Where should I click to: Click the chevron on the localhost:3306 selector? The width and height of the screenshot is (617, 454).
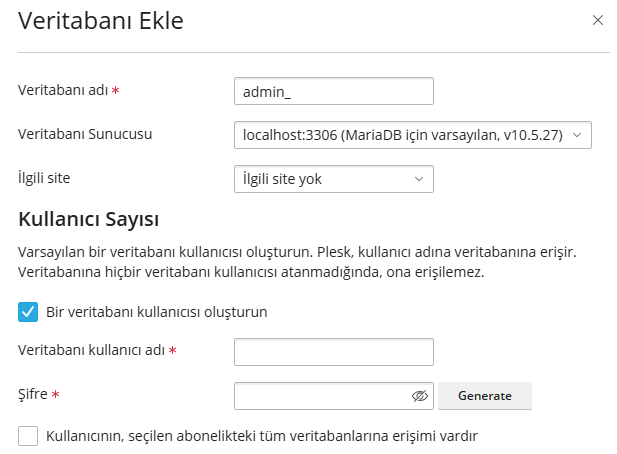577,135
